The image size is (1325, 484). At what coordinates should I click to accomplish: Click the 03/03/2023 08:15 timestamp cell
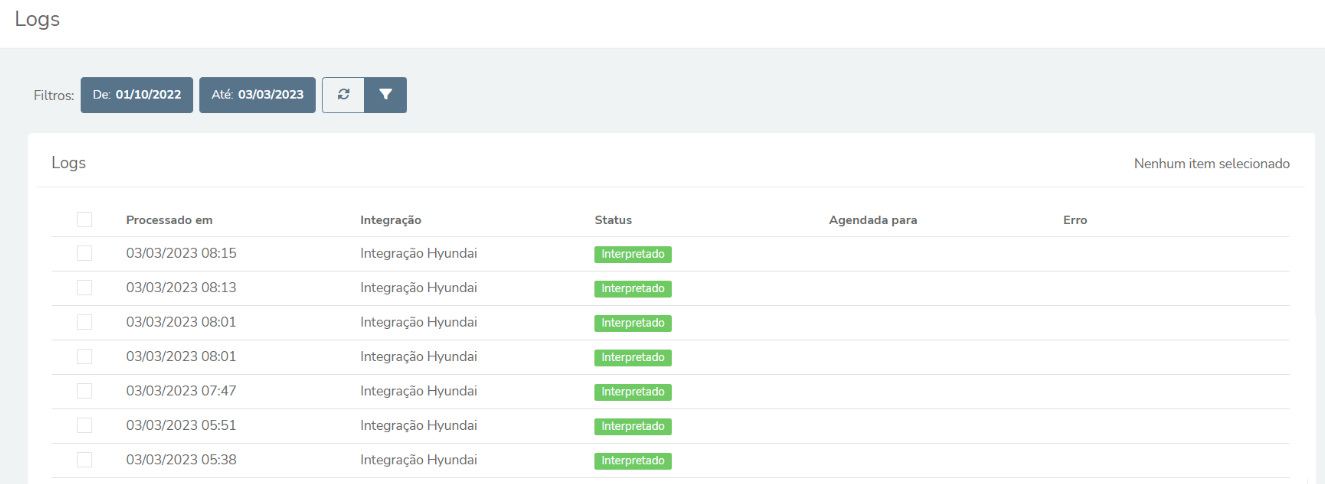pyautogui.click(x=181, y=254)
